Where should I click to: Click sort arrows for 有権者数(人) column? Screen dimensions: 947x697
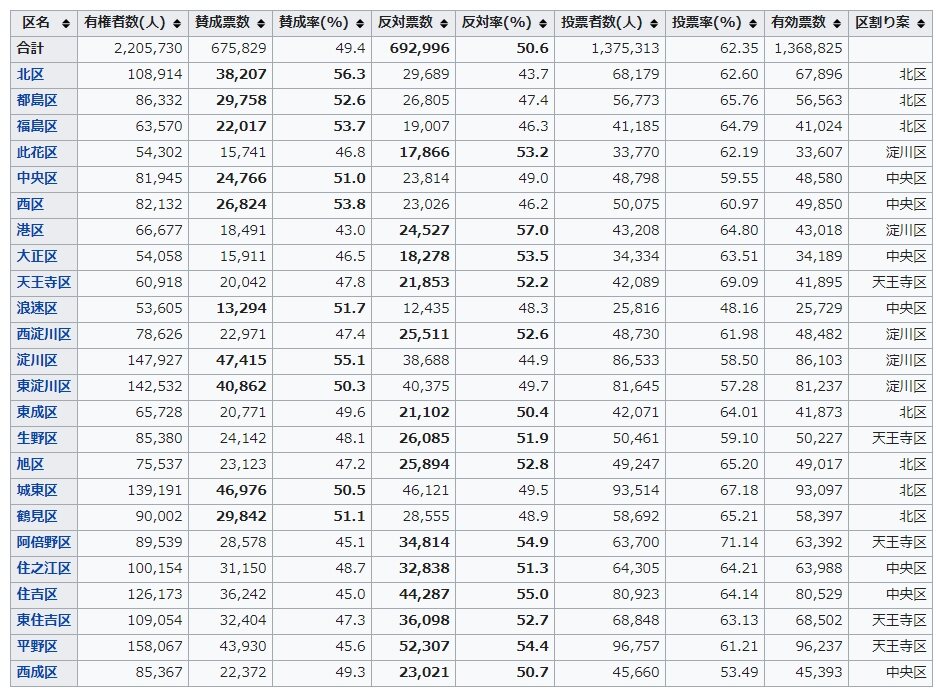tap(177, 23)
